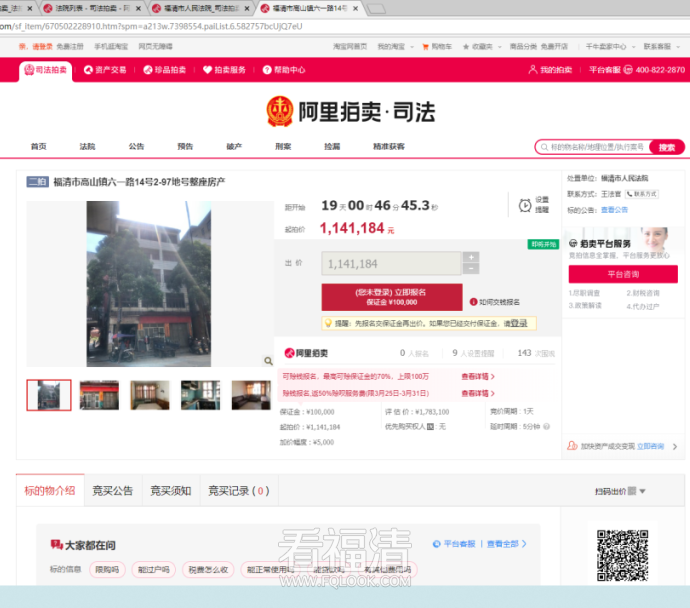Click the 登录 link in reminder
Screen dimensions: 690x608
tap(519, 323)
